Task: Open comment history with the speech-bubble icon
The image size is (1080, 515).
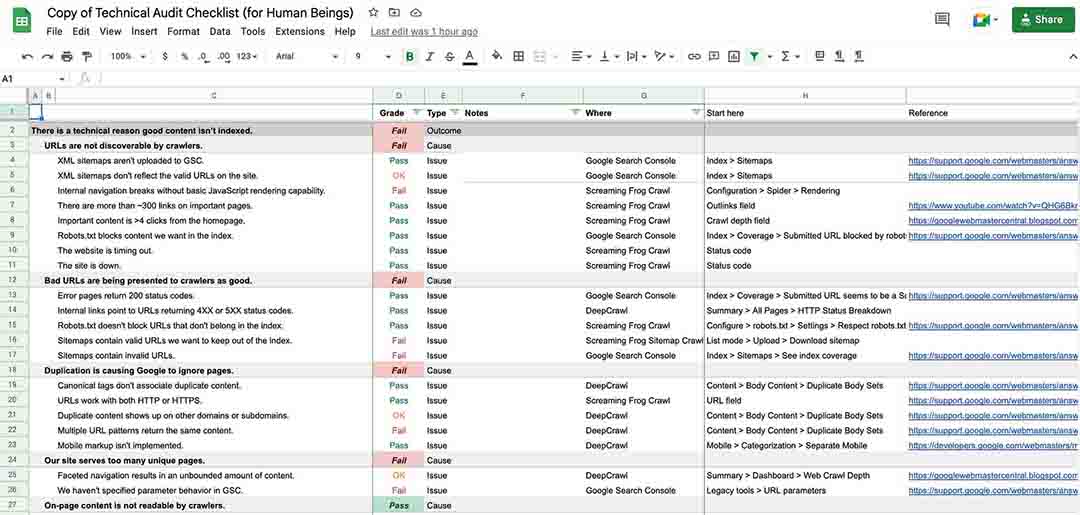Action: click(942, 19)
